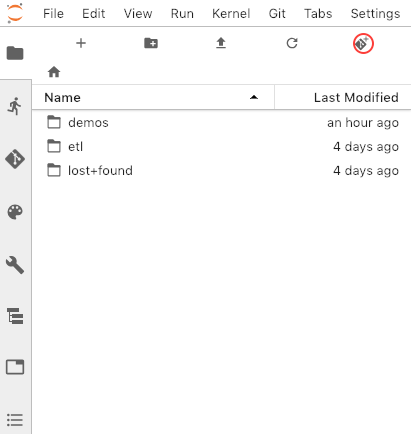411x434 pixels.
Task: Open the Git menu
Action: (x=277, y=14)
